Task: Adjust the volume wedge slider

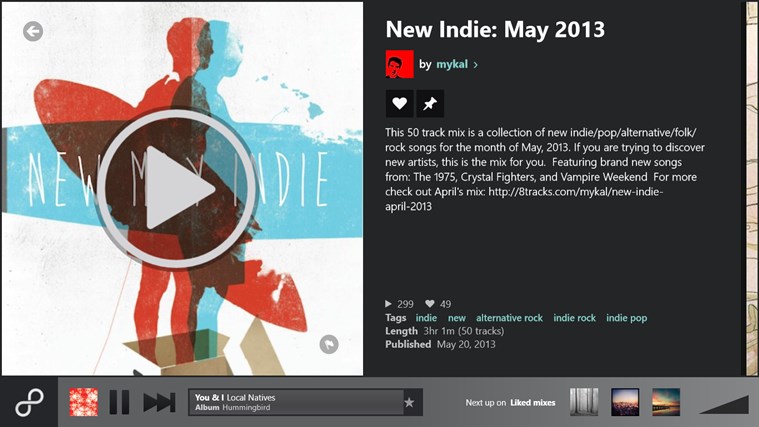Action: pyautogui.click(x=724, y=404)
